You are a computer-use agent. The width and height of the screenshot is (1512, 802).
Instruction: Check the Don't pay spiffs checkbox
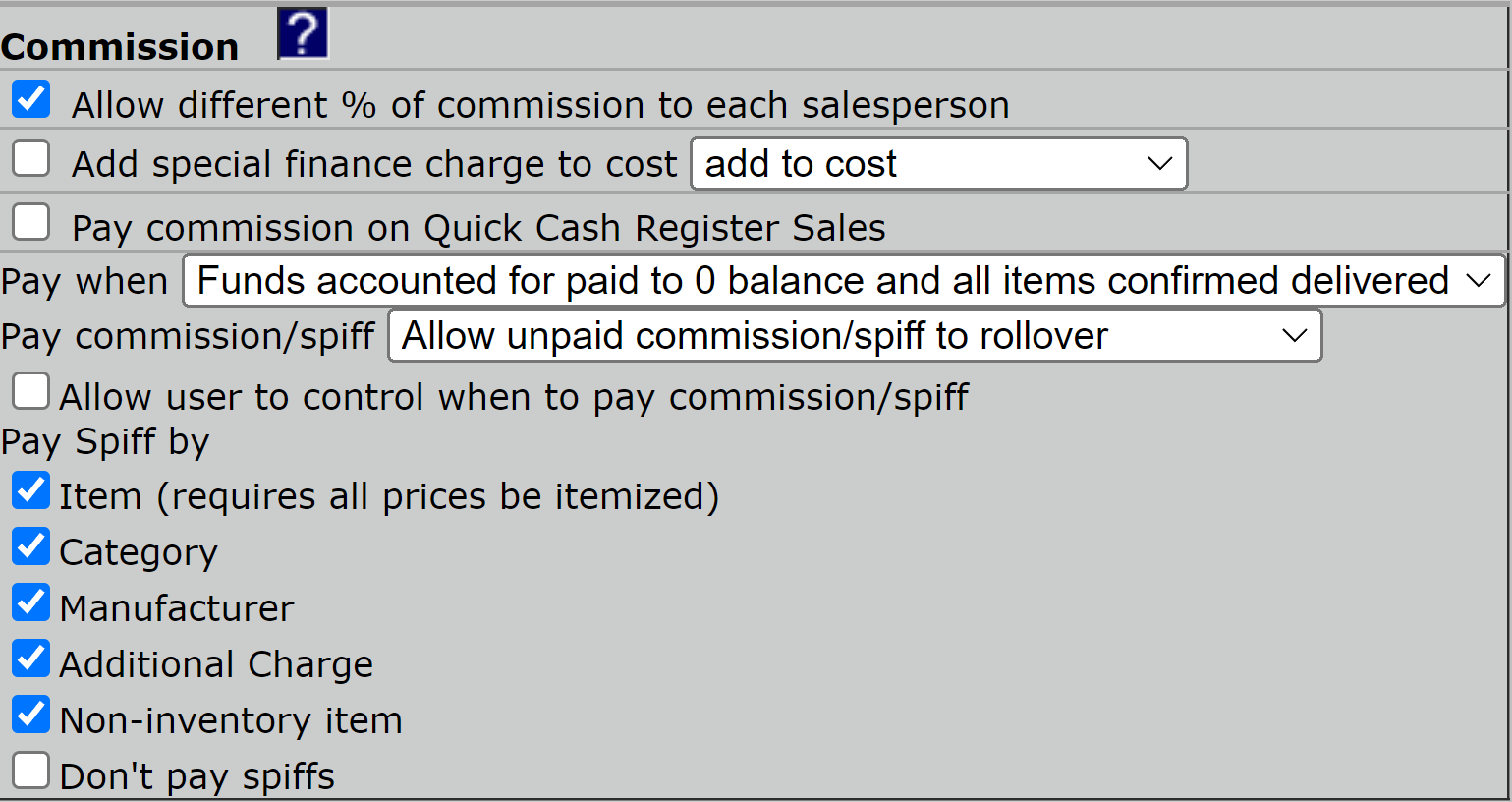31,771
